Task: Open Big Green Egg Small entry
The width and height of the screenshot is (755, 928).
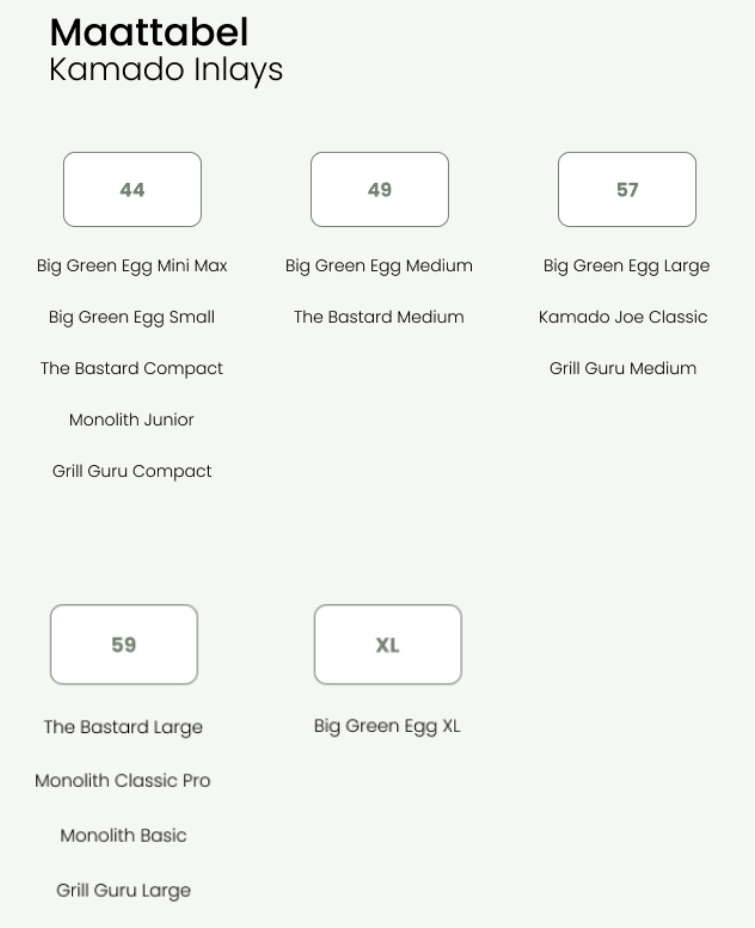Action: (x=132, y=317)
